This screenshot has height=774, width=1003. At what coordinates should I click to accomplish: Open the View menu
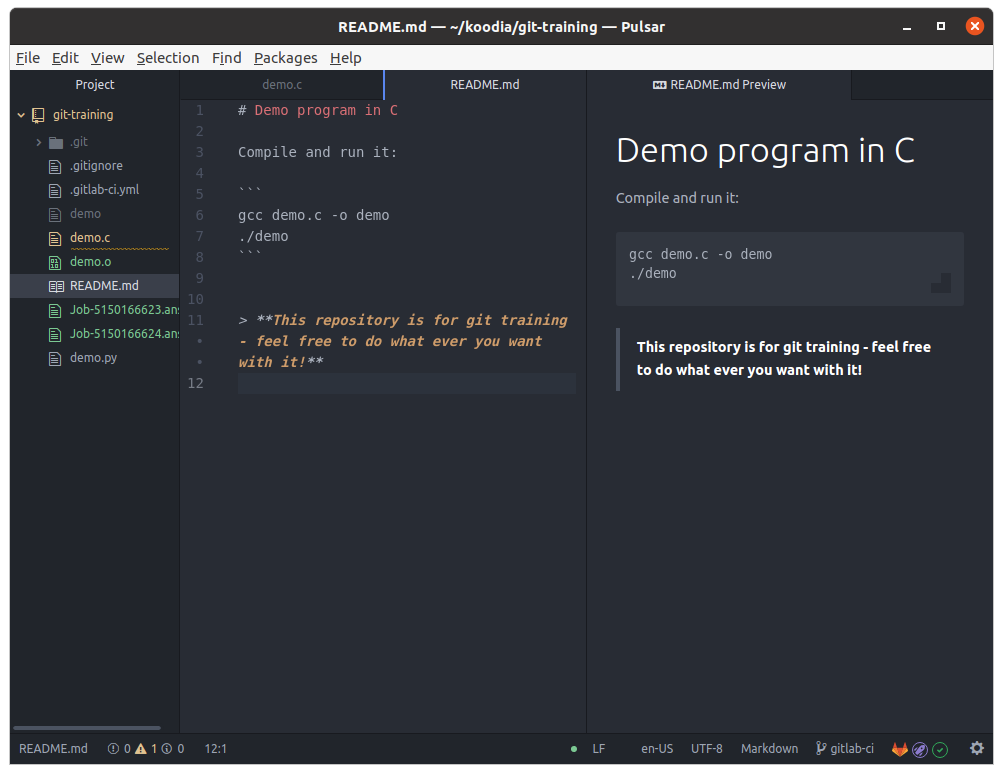107,58
